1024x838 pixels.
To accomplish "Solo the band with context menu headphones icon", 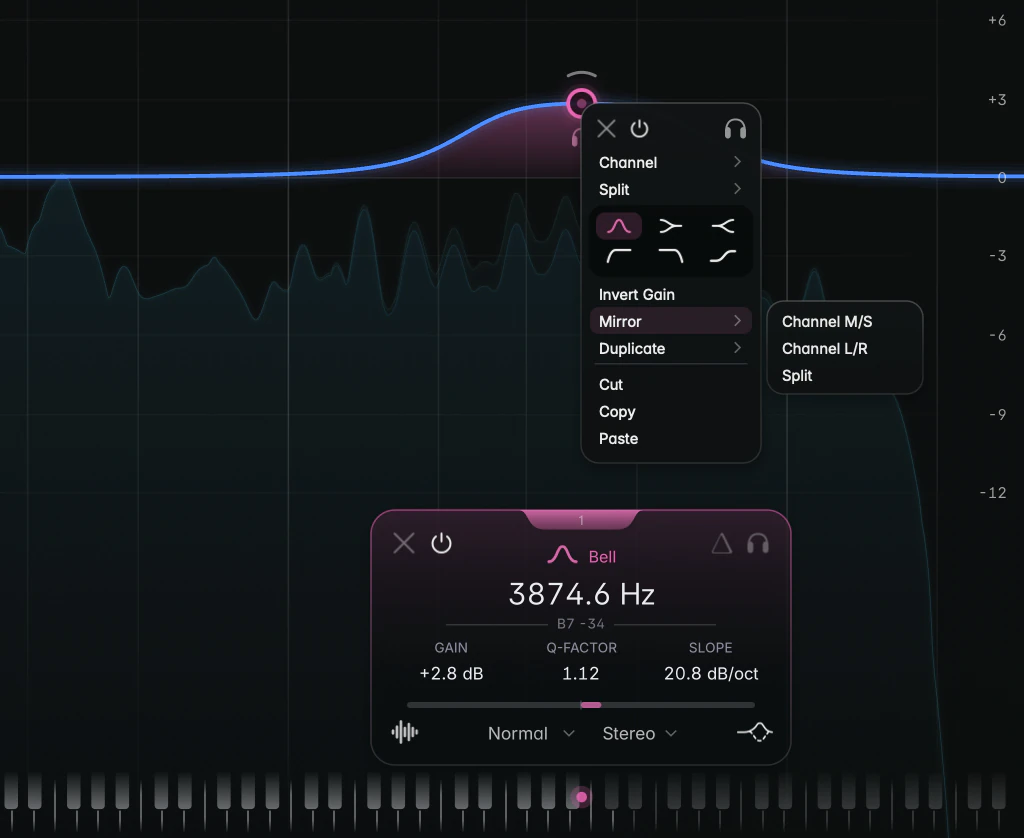I will pyautogui.click(x=735, y=129).
